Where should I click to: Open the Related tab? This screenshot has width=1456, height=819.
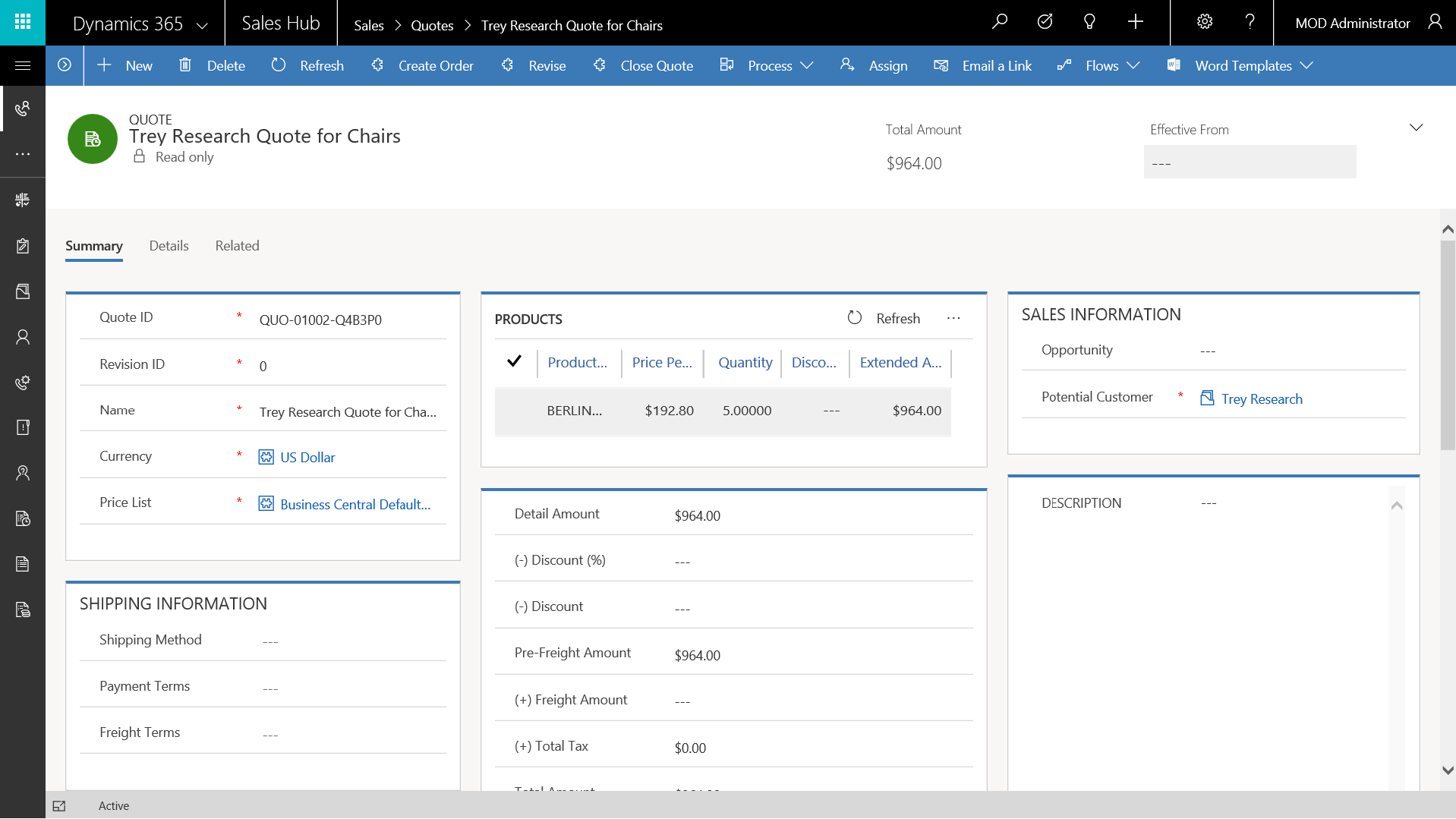237,246
